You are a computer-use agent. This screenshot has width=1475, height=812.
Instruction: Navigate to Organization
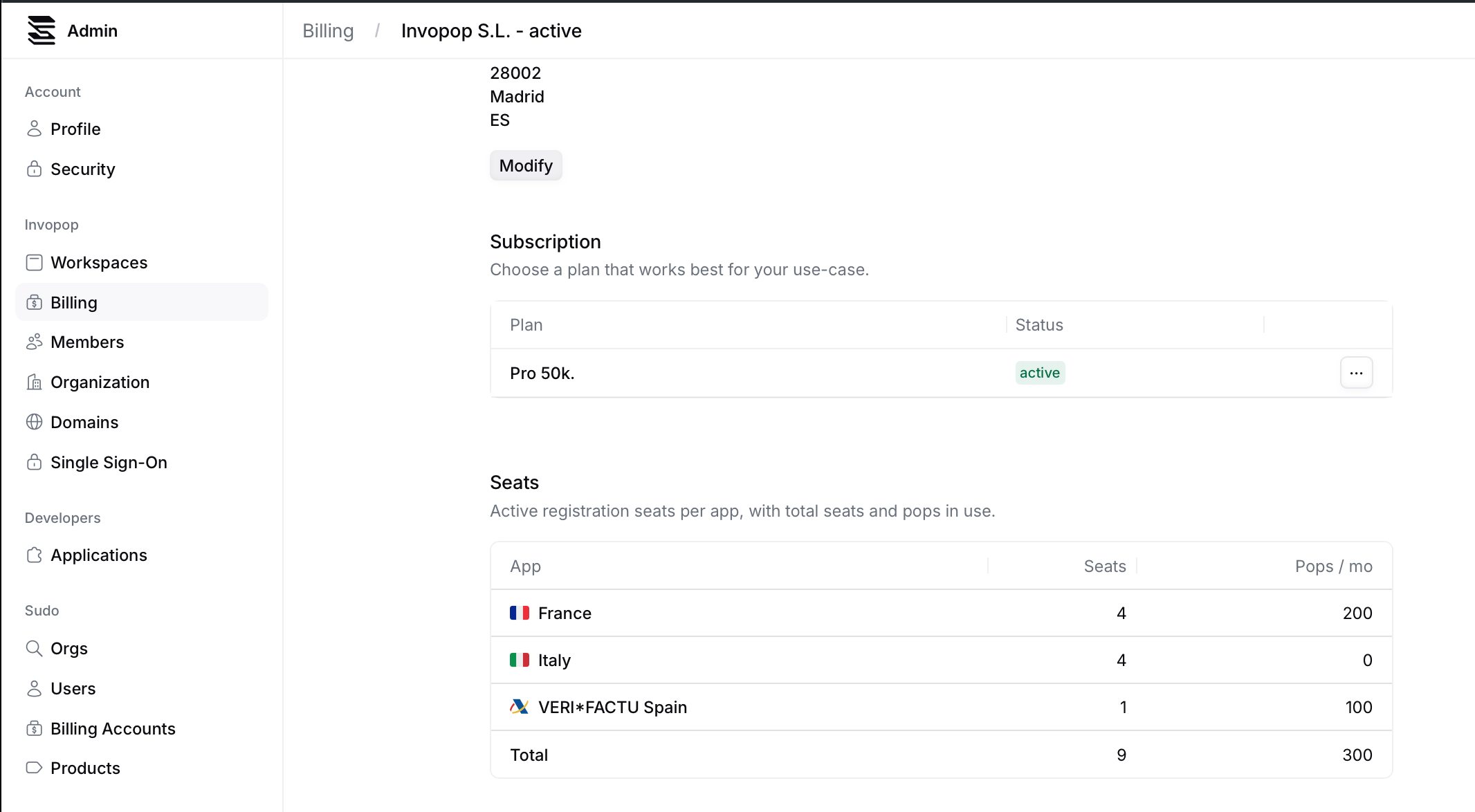[141, 382]
